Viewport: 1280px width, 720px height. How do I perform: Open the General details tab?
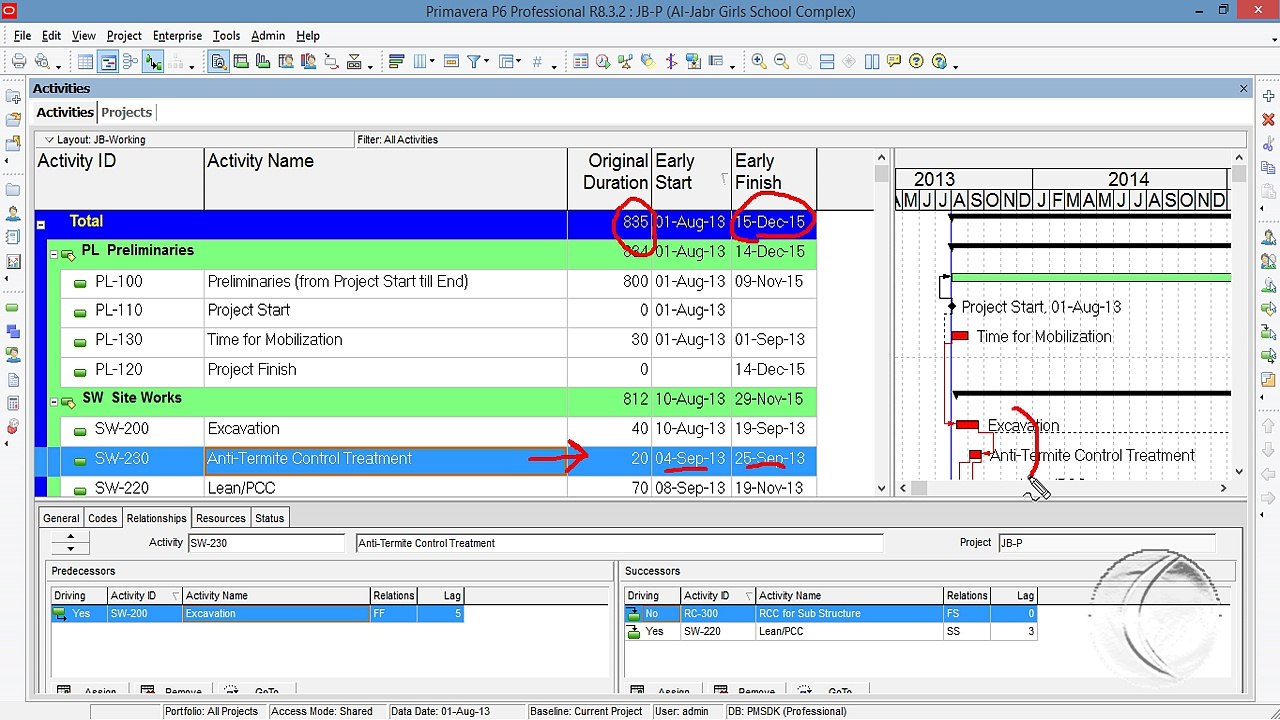point(61,518)
